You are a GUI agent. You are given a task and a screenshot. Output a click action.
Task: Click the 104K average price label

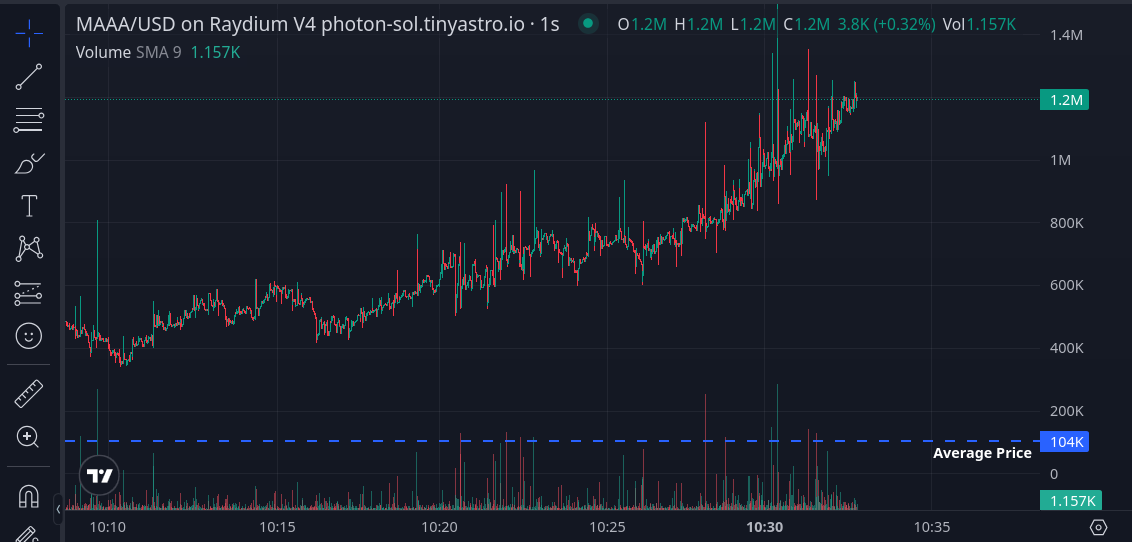[1064, 442]
